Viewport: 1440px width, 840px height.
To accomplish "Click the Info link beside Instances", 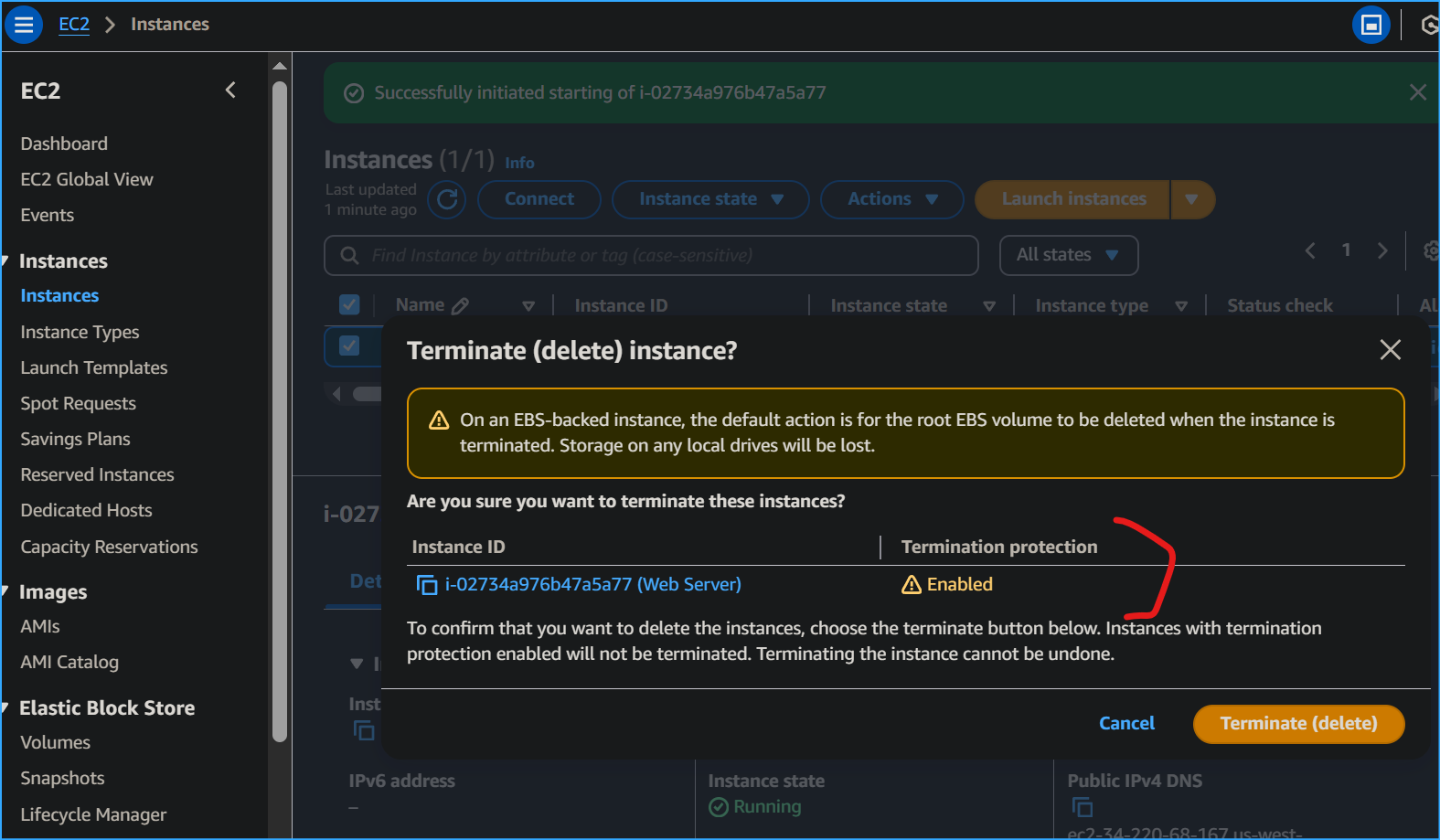I will tap(519, 163).
